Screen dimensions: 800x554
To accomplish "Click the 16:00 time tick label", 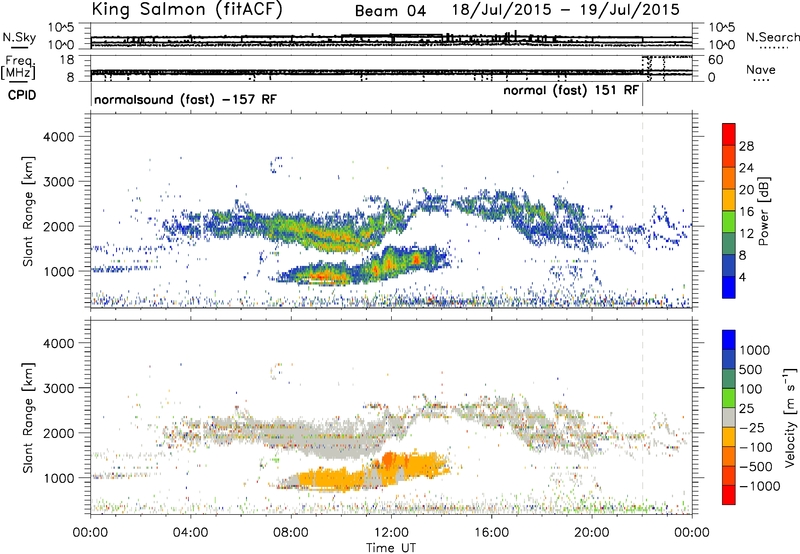I will click(491, 533).
